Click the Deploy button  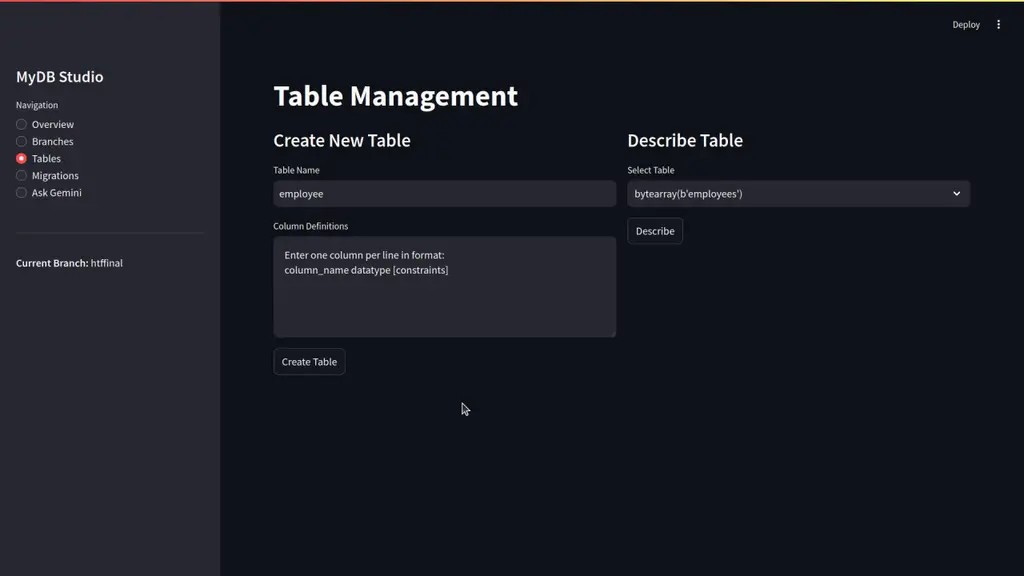coord(965,24)
